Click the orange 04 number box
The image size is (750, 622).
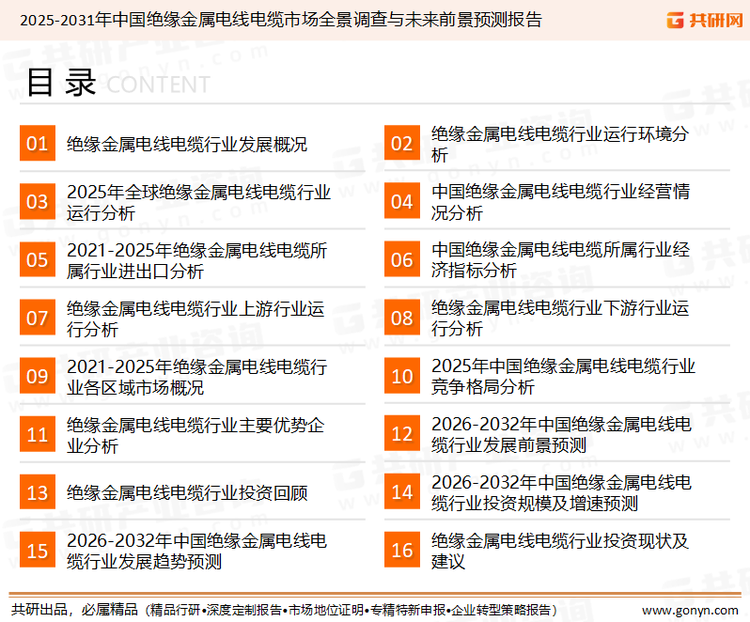tap(402, 201)
